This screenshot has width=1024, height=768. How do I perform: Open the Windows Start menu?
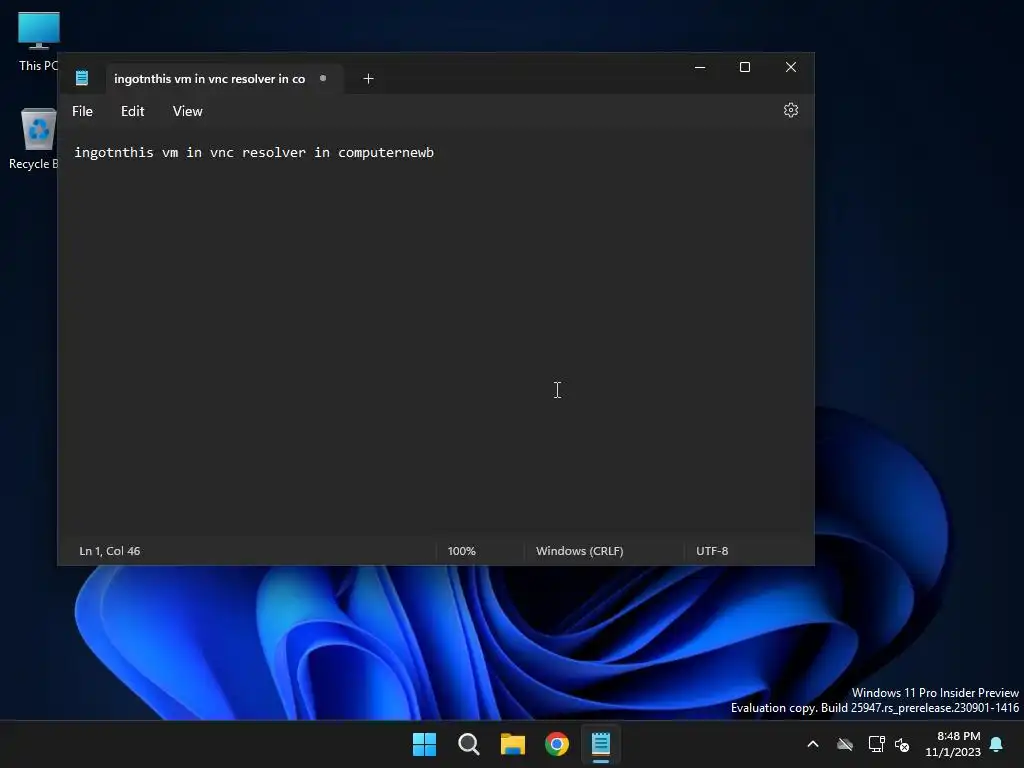[x=424, y=744]
